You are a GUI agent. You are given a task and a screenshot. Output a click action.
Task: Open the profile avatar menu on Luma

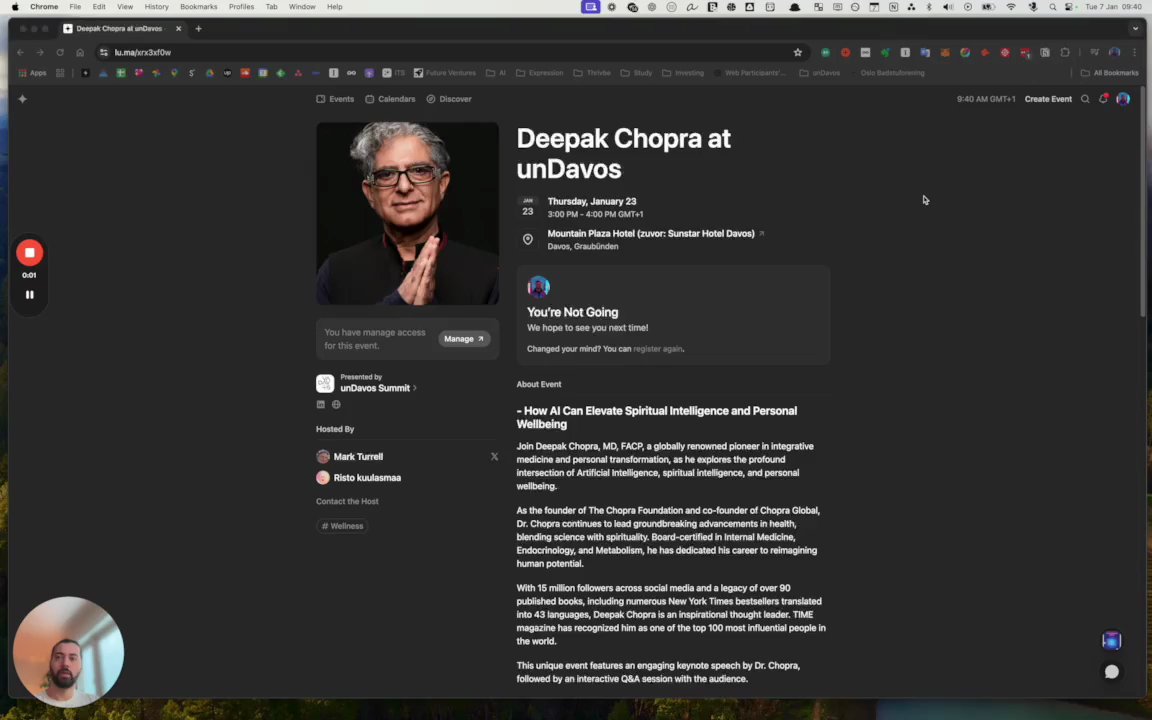(x=1123, y=99)
